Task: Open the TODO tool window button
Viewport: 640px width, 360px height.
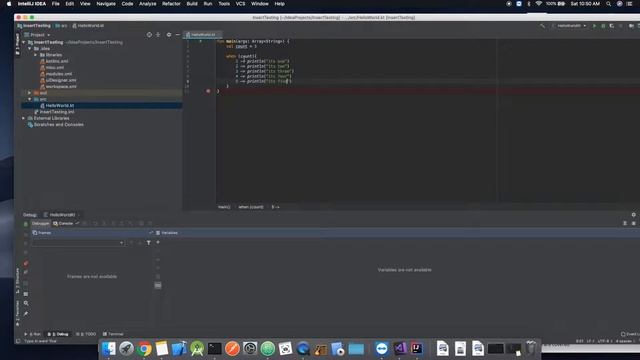Action: 86,334
